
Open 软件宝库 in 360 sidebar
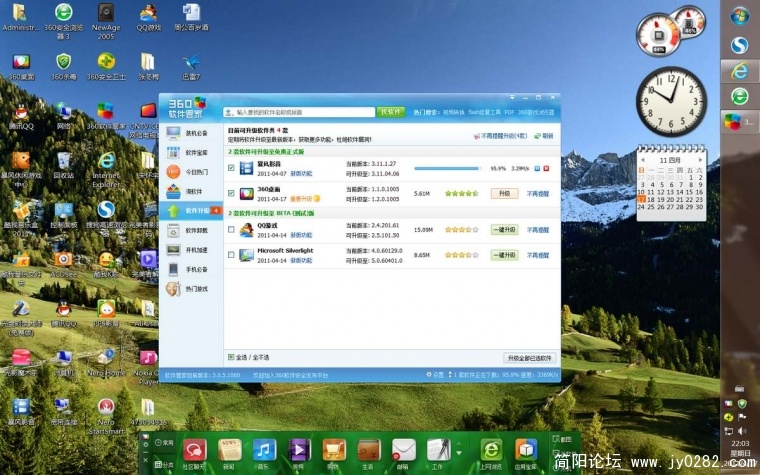(x=191, y=153)
